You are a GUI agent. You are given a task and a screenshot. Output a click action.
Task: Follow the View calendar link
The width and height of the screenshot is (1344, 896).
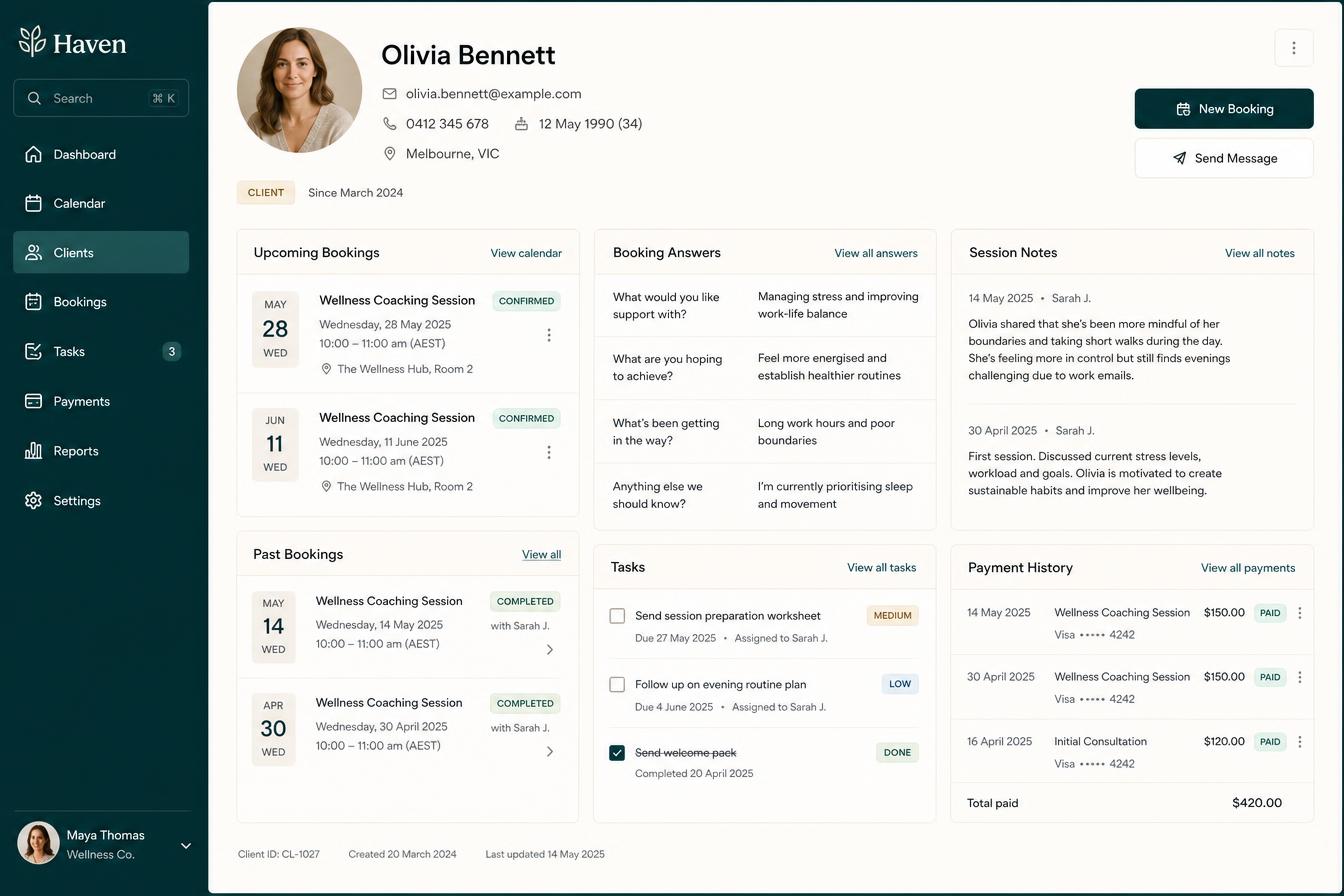click(x=526, y=253)
